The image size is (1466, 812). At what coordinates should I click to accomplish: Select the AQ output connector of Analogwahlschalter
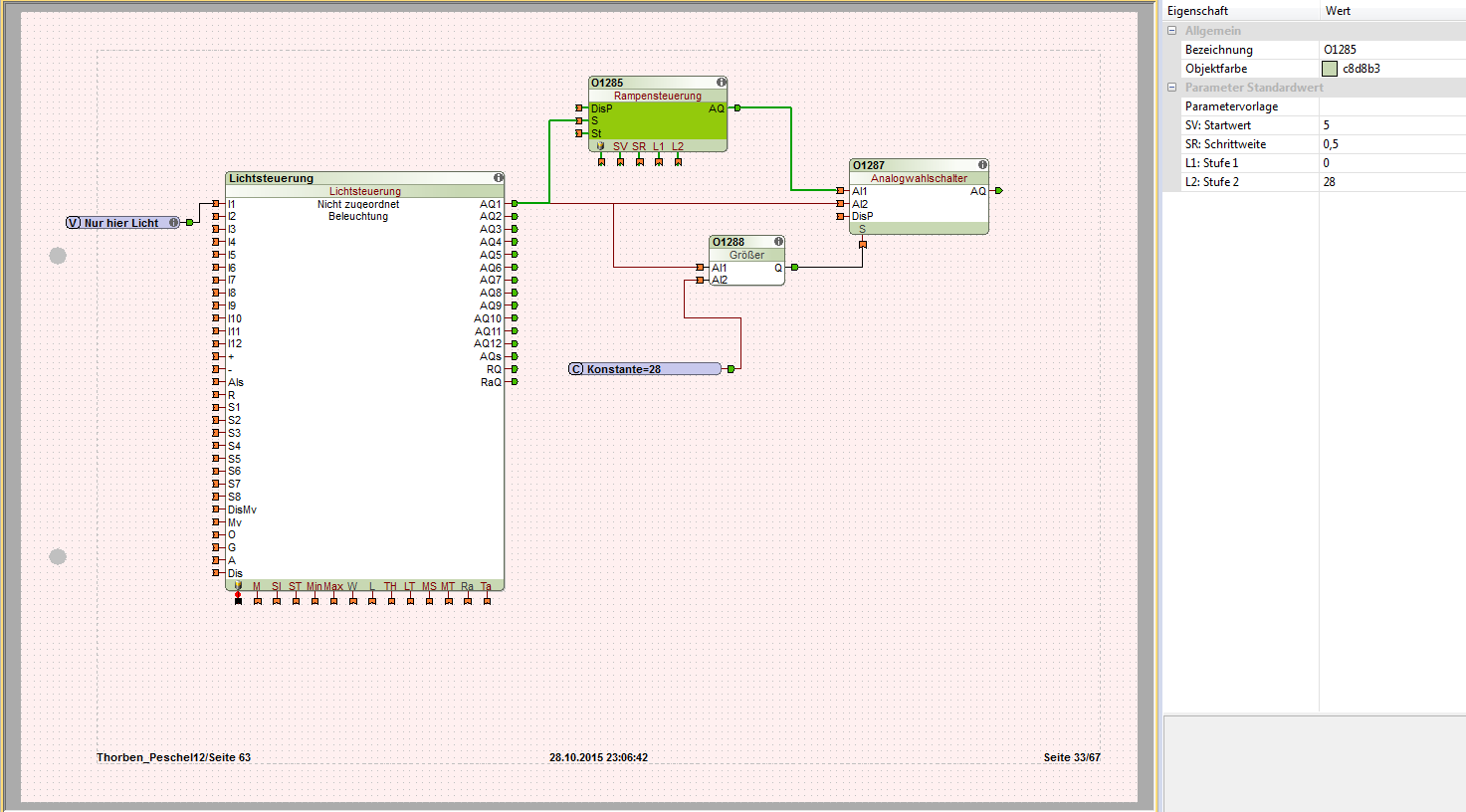(998, 191)
